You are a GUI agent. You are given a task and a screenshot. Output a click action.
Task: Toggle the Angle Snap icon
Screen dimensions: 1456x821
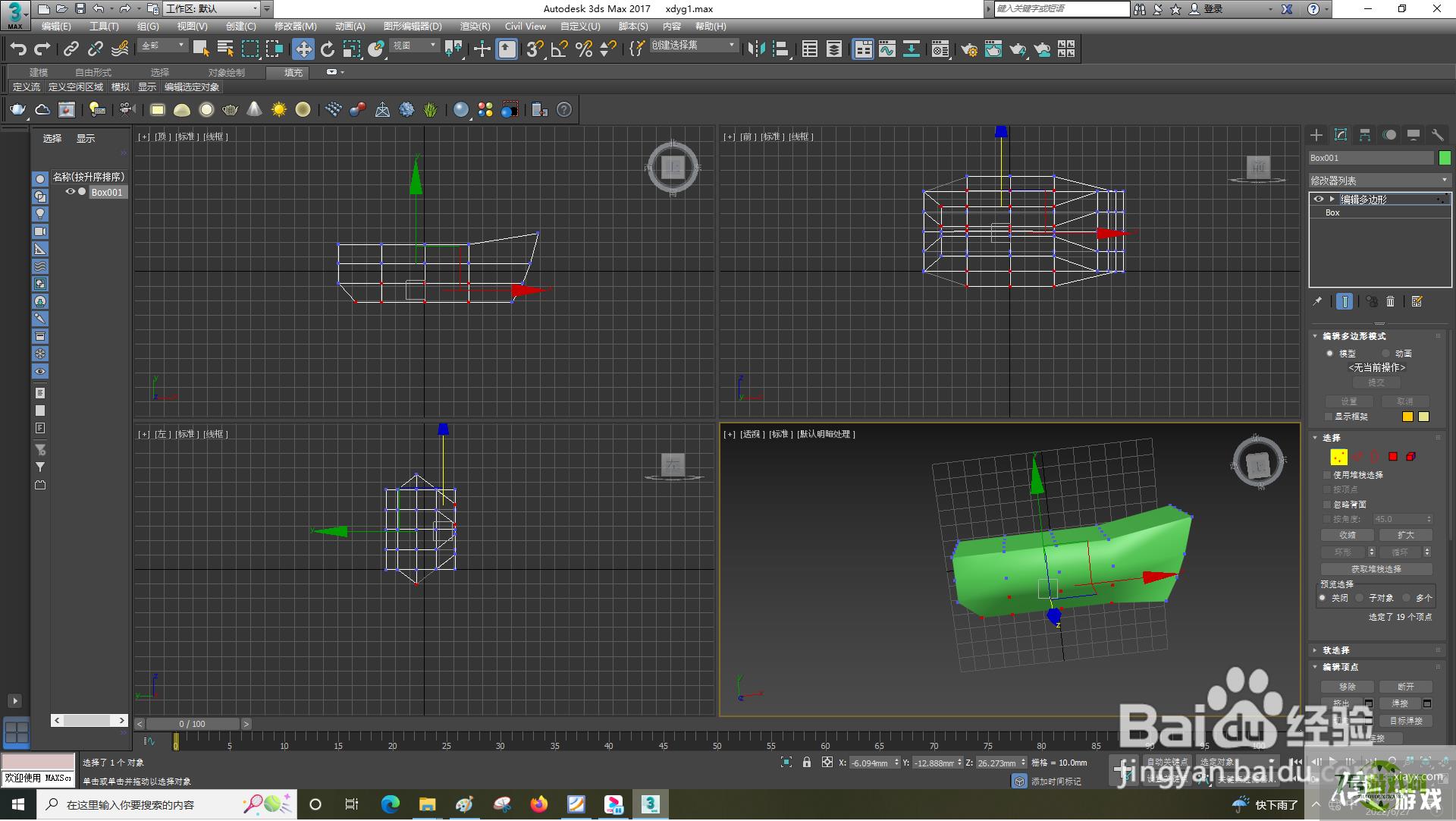click(x=559, y=49)
